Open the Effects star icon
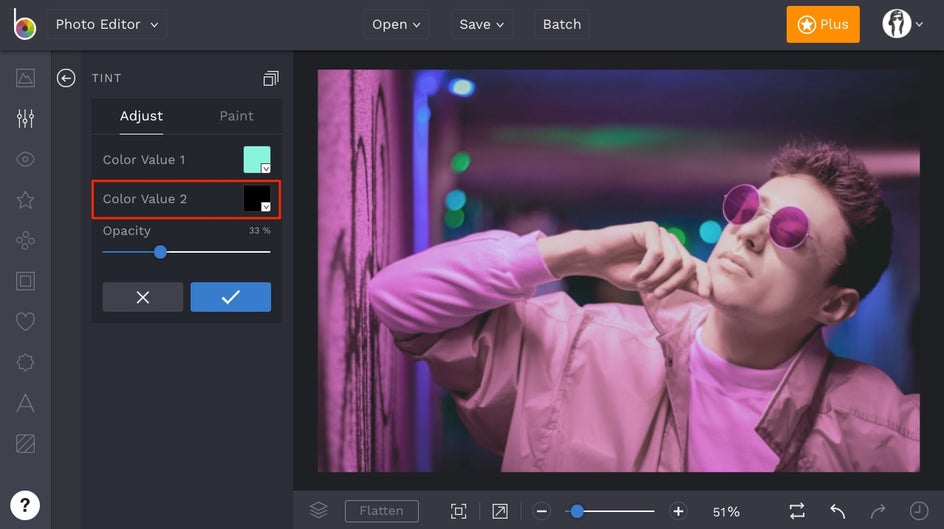 pyautogui.click(x=25, y=200)
